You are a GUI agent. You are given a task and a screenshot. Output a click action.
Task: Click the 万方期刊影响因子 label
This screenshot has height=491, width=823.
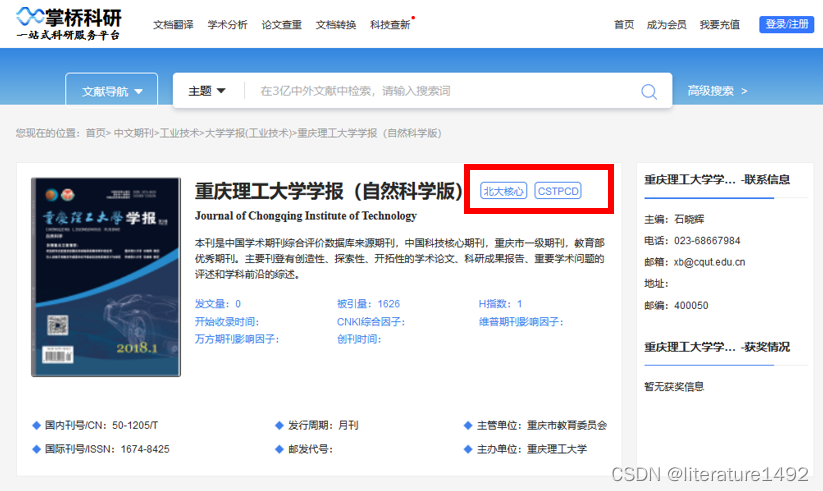click(237, 339)
